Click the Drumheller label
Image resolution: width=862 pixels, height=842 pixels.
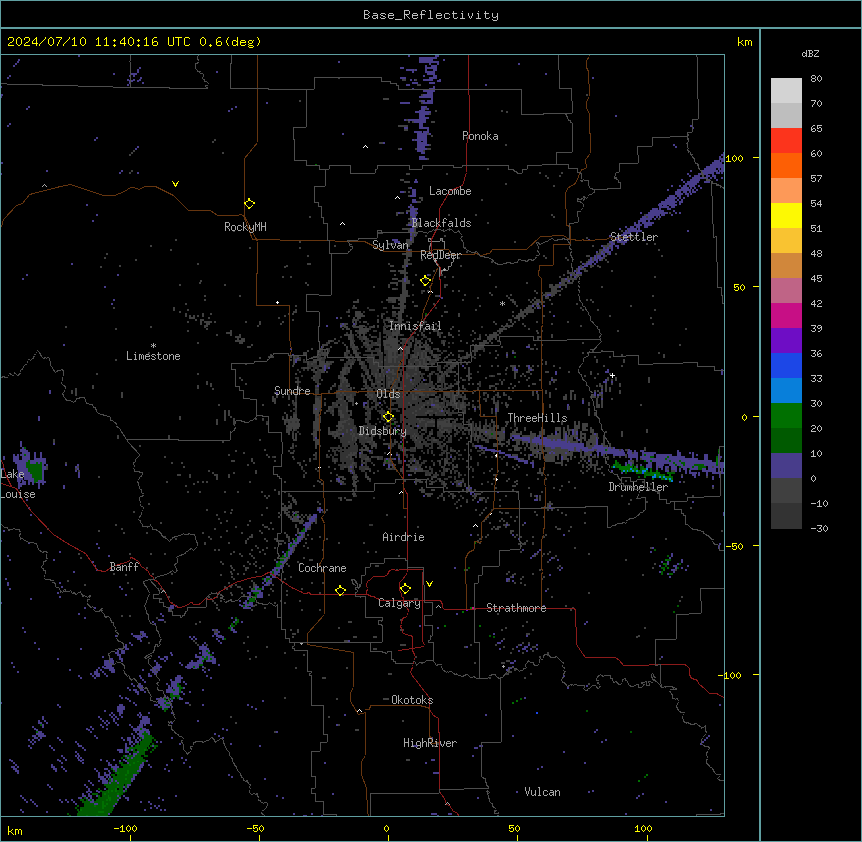click(638, 487)
